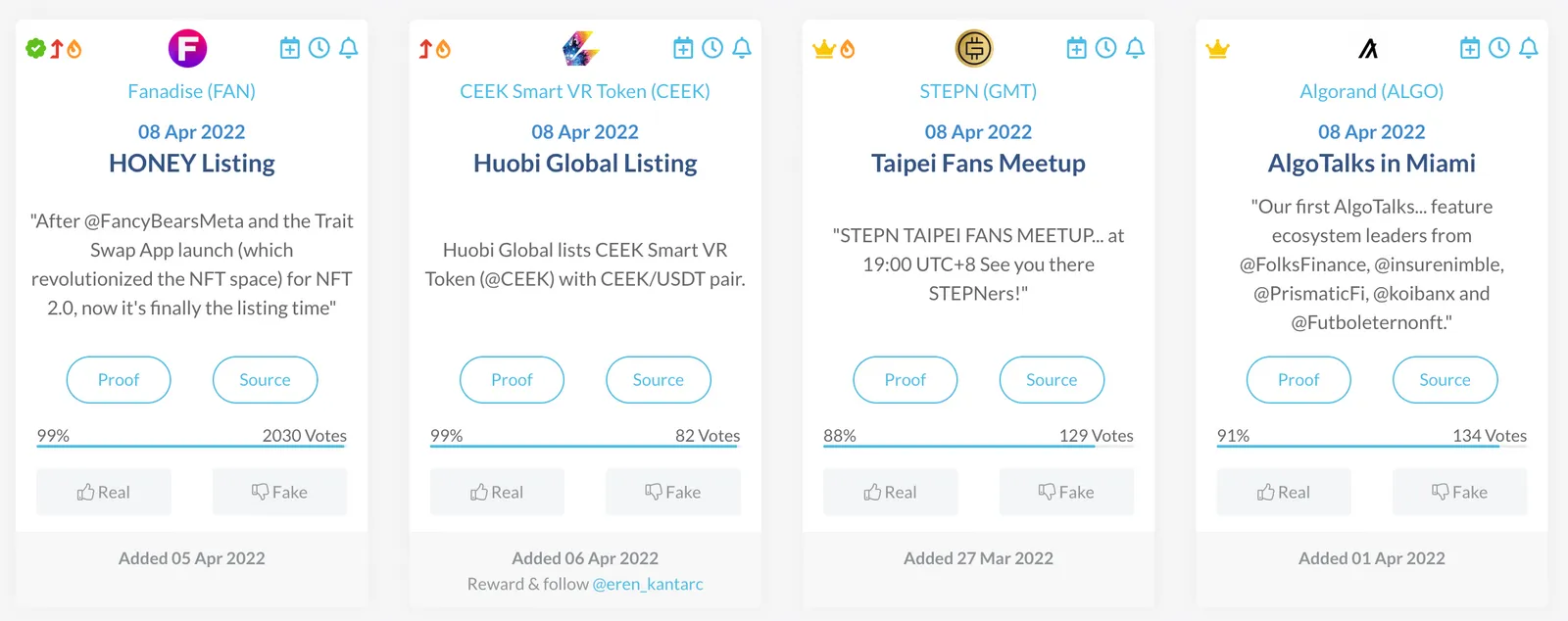The height and width of the screenshot is (621, 1568).
Task: Vote Real on Taipei Fans Meetup
Action: tap(891, 492)
